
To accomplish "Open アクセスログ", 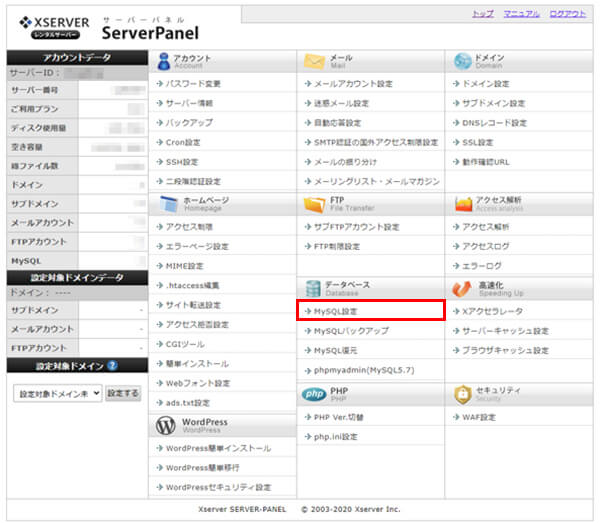I will [x=486, y=246].
